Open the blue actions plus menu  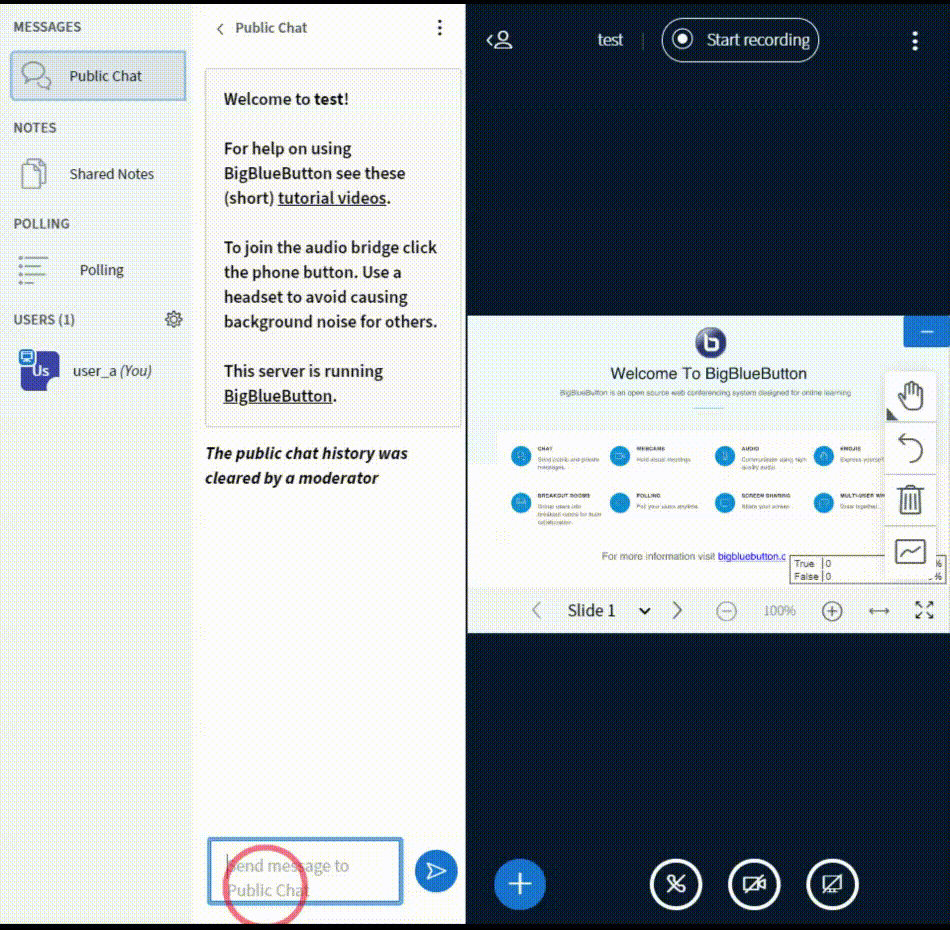tap(519, 884)
